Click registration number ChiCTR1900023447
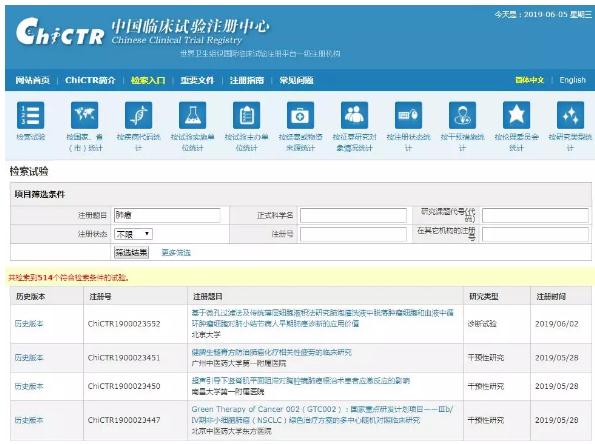This screenshot has width=595, height=444. pyautogui.click(x=124, y=420)
